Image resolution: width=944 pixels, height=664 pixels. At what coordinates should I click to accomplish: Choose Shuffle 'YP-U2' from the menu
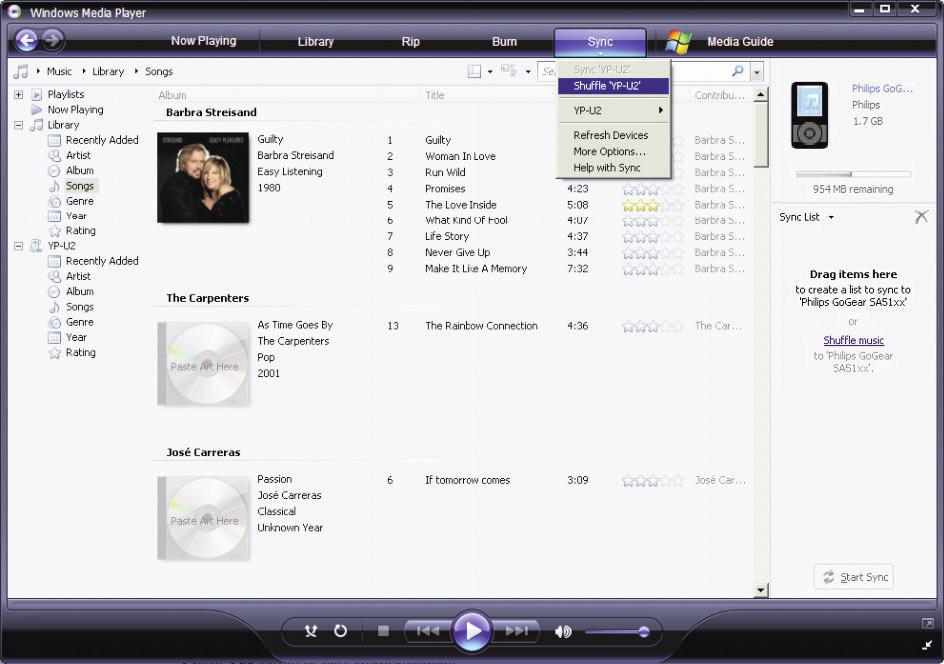tap(613, 86)
